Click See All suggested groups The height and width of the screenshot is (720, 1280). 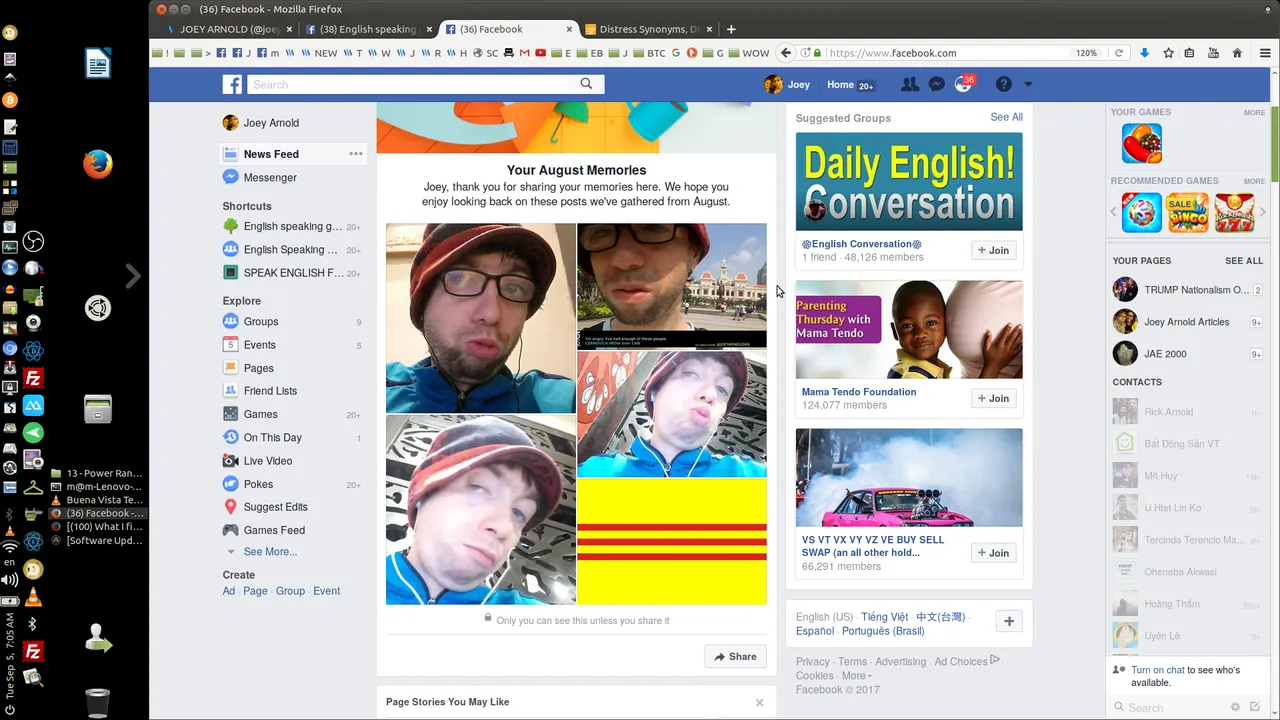1006,117
